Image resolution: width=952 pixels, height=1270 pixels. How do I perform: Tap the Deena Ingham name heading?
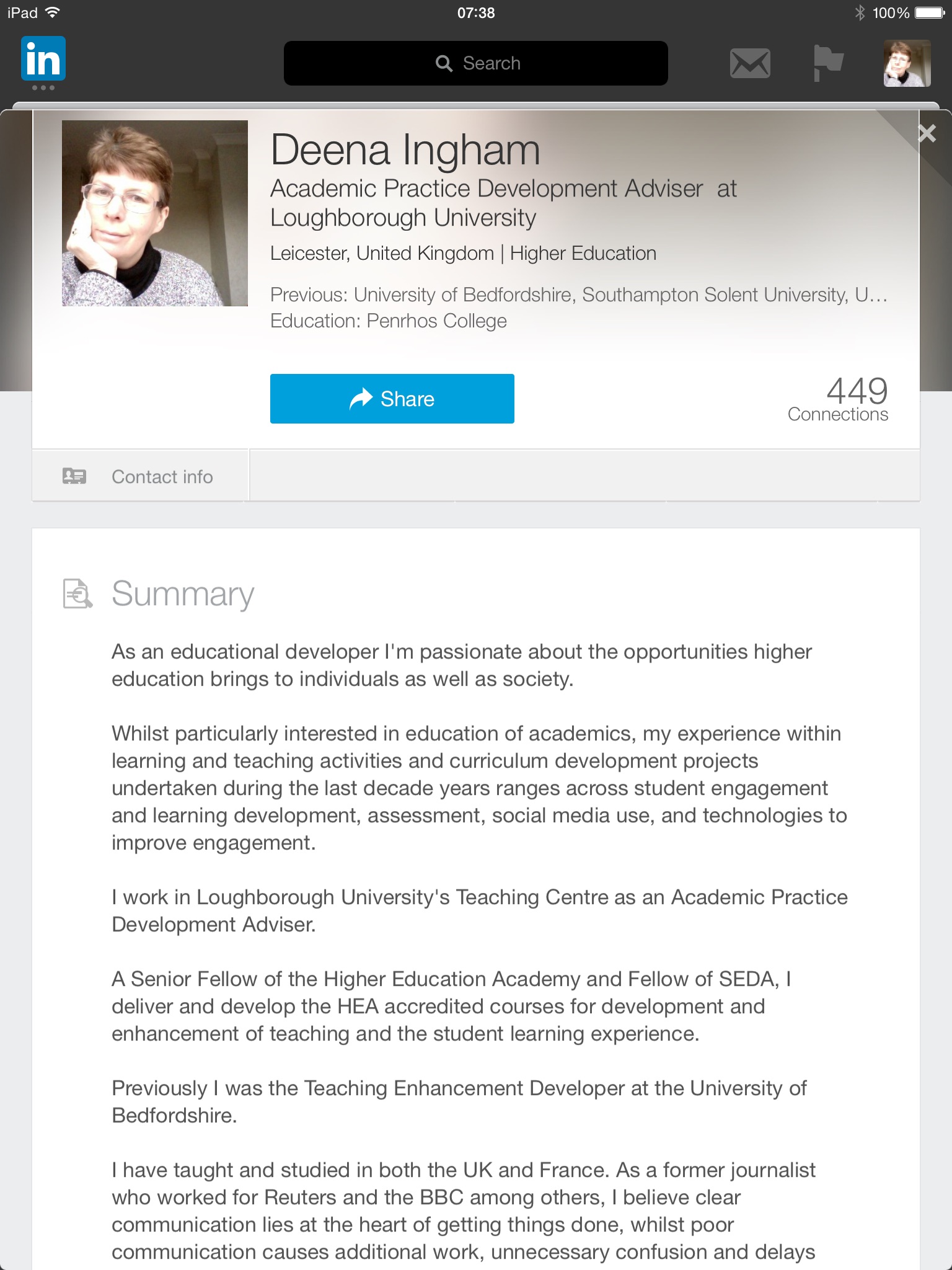coord(405,150)
